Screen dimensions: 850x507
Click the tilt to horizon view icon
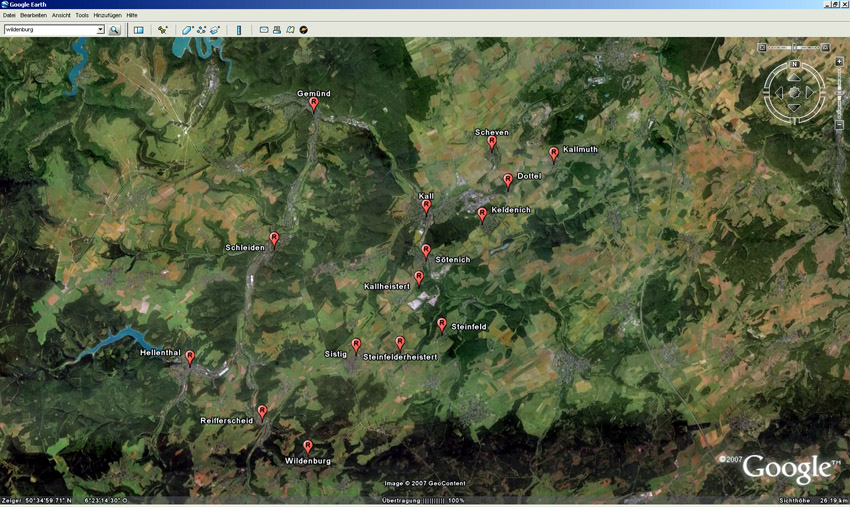pos(826,48)
